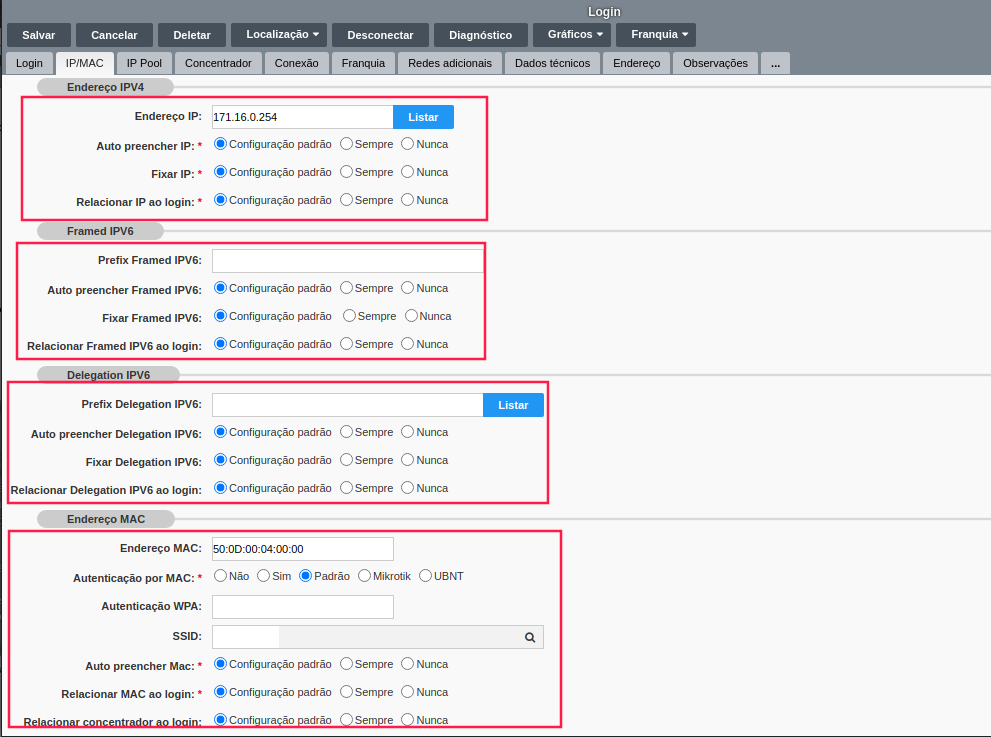This screenshot has height=737, width=991.
Task: Select UBNT for Autenticação por MAC
Action: click(x=426, y=576)
